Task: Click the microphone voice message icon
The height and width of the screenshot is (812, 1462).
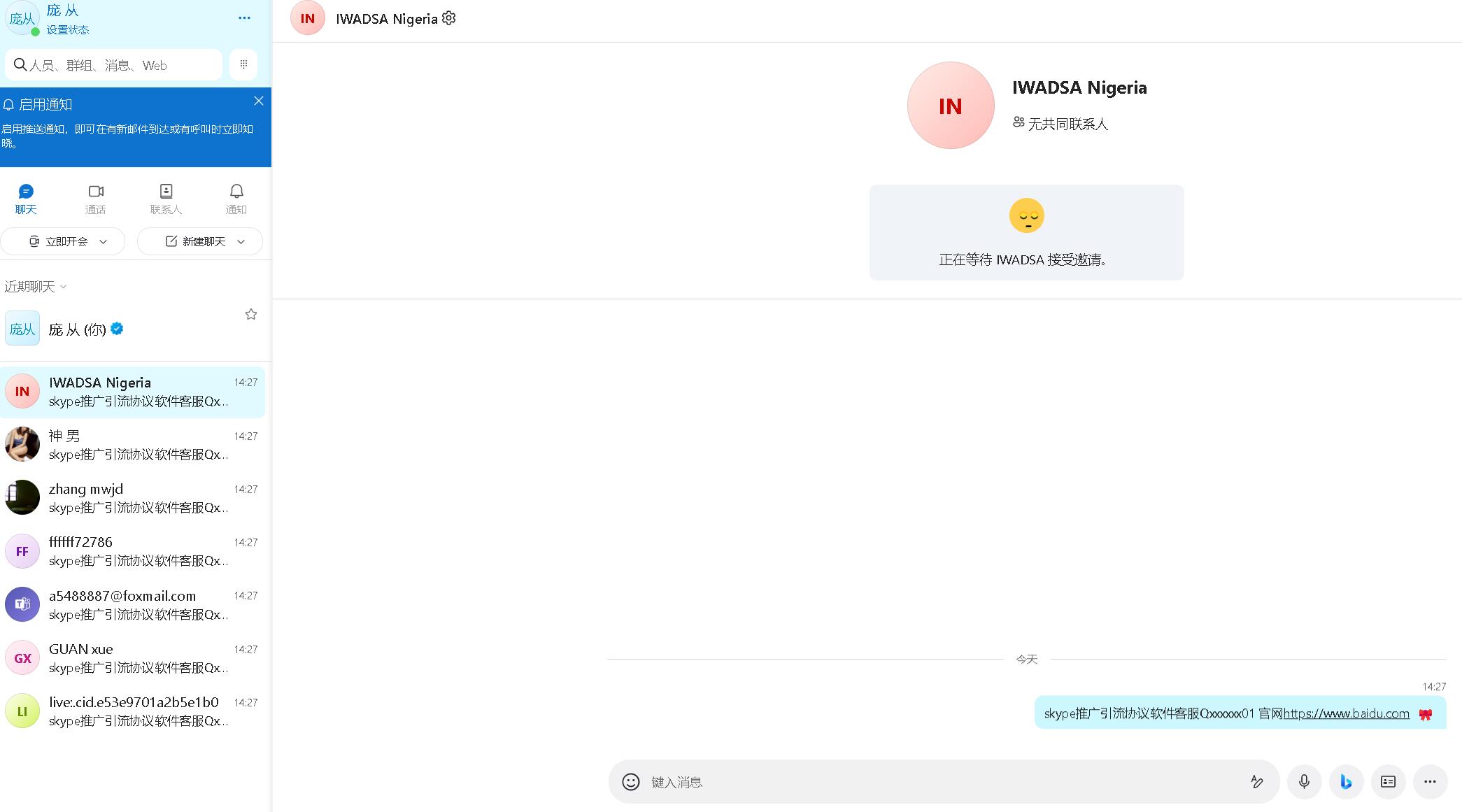Action: tap(1304, 782)
